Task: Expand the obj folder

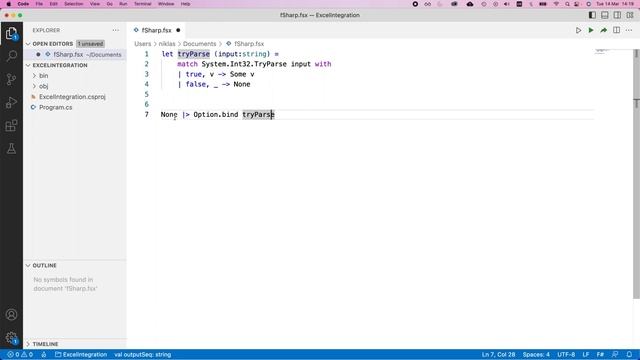Action: 75,86
